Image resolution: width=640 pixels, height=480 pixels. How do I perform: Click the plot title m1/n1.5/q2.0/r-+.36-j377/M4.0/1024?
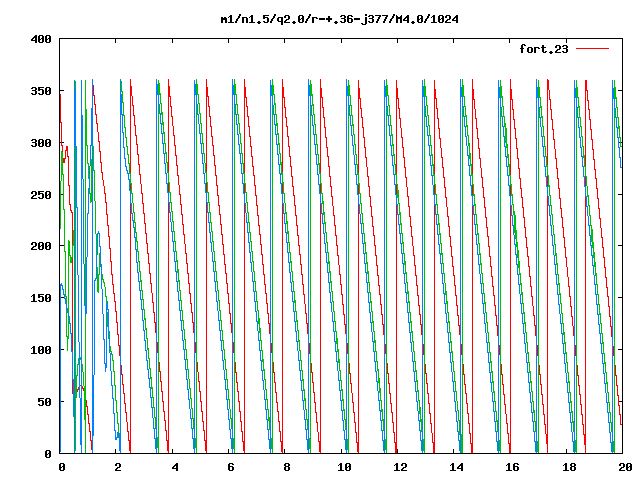tap(340, 19)
